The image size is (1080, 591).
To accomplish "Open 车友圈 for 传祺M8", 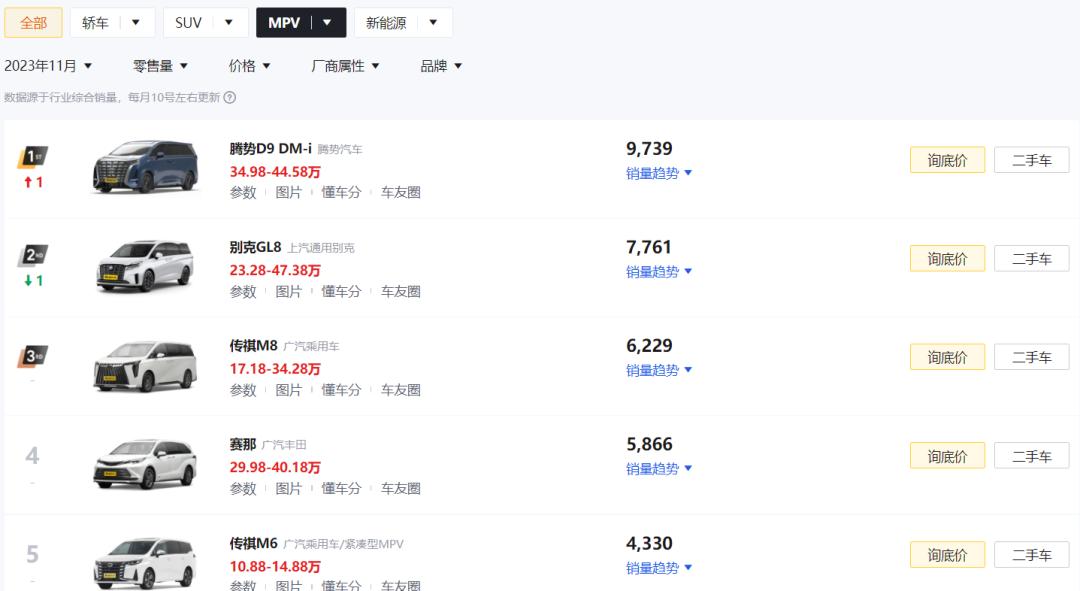I will (400, 390).
